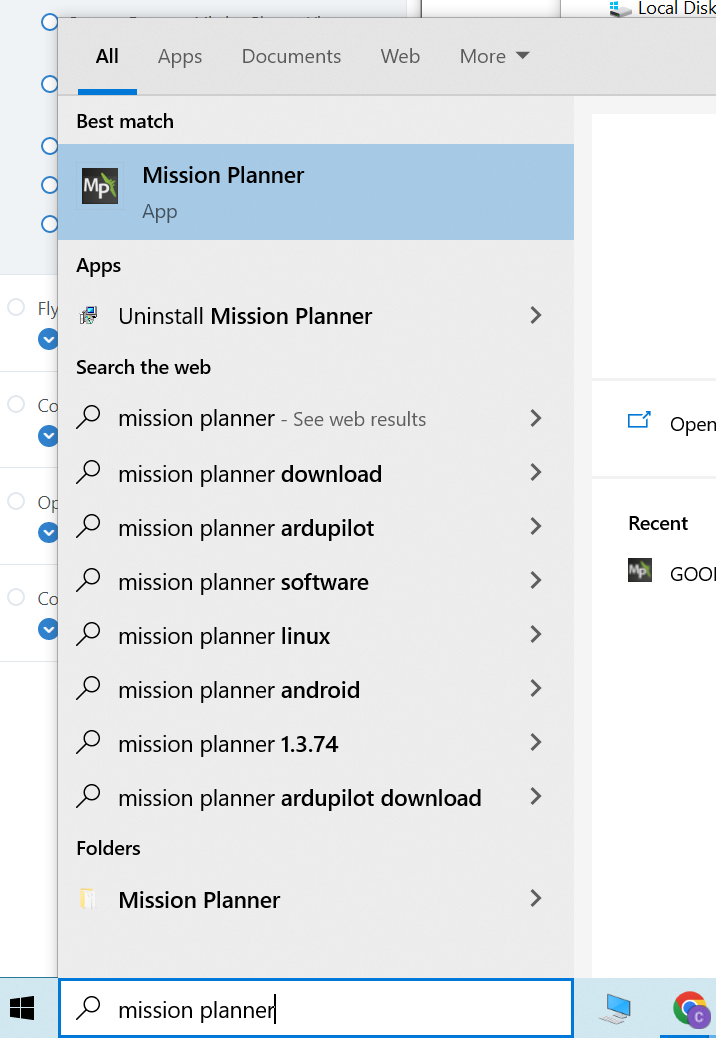The width and height of the screenshot is (716, 1038).
Task: Click magnifier icon beside 'mission planner software'
Action: coord(88,581)
